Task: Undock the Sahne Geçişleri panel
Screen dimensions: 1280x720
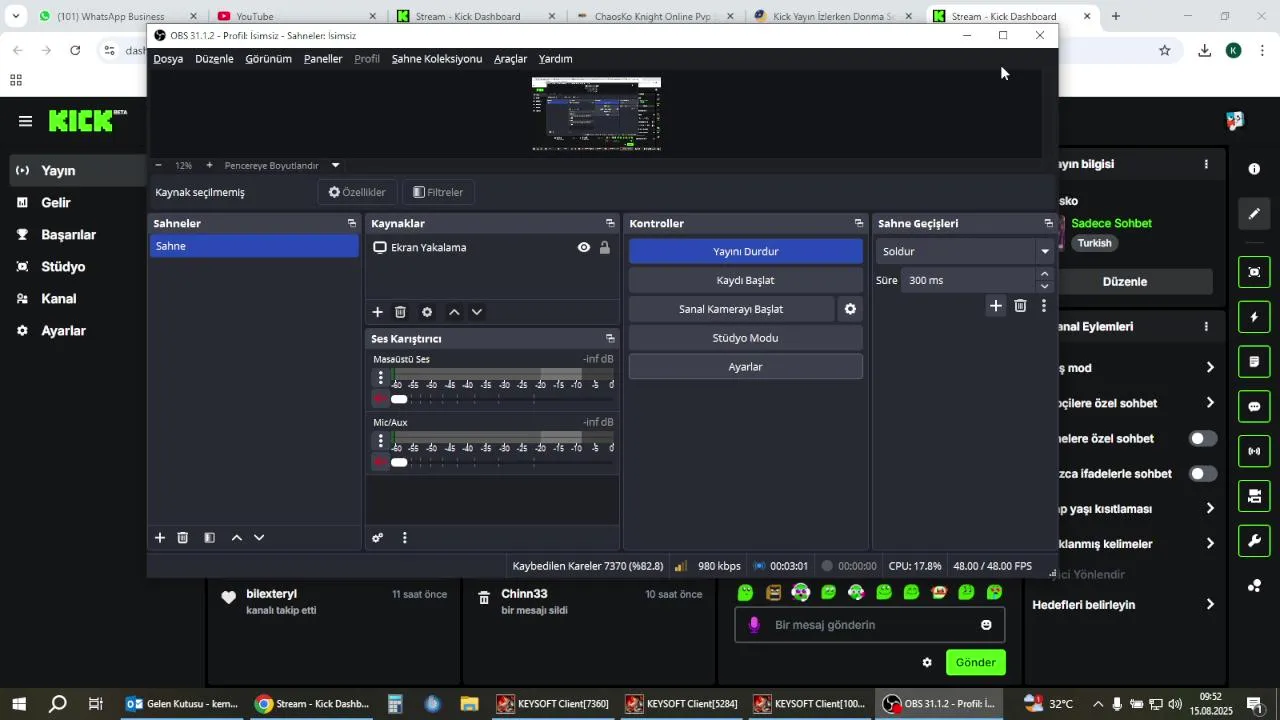Action: pos(1048,224)
